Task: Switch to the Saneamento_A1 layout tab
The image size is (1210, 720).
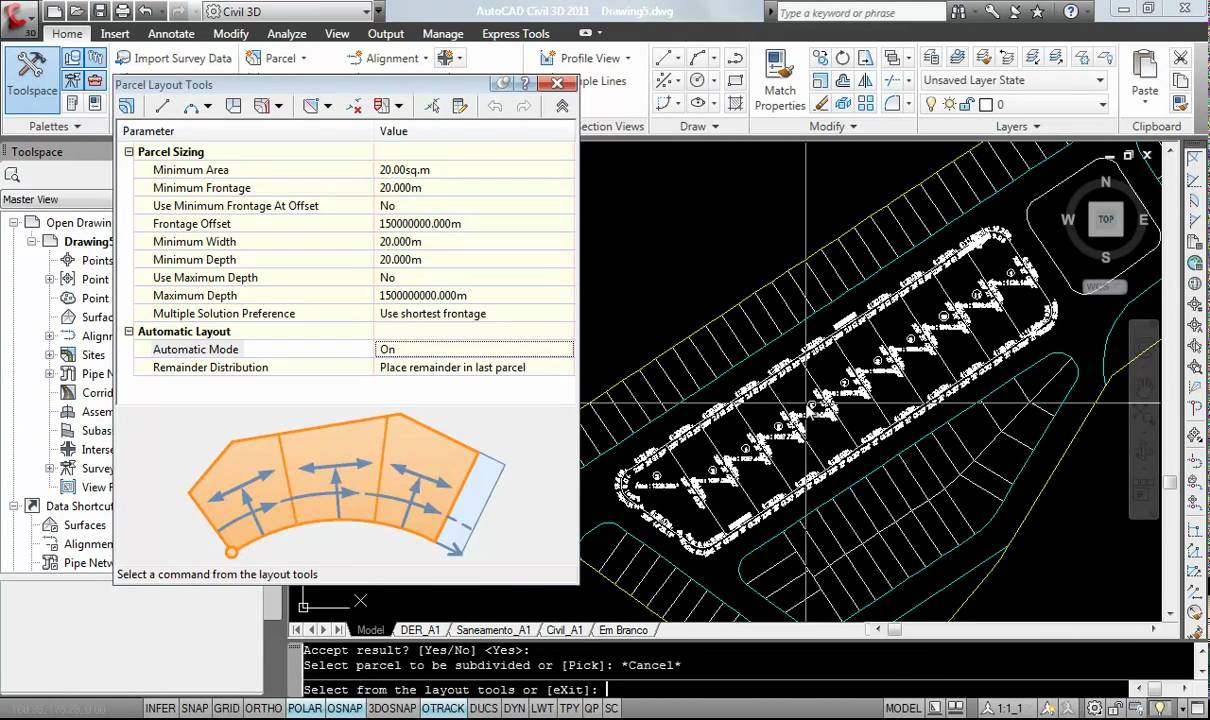Action: (493, 630)
